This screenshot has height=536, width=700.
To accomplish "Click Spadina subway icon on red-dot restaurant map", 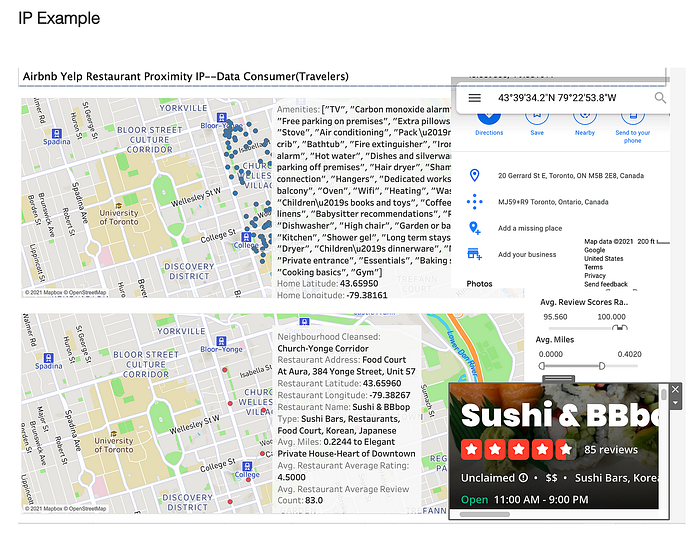I will (x=48, y=357).
